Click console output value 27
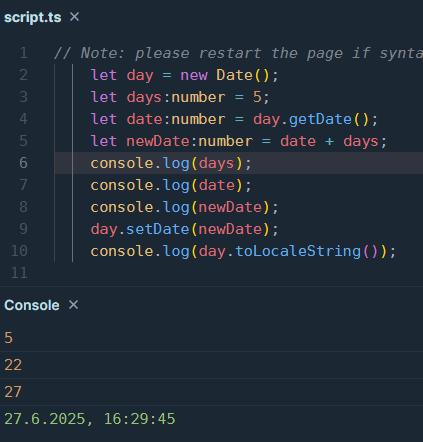Viewport: 423px width, 442px height. [13, 392]
